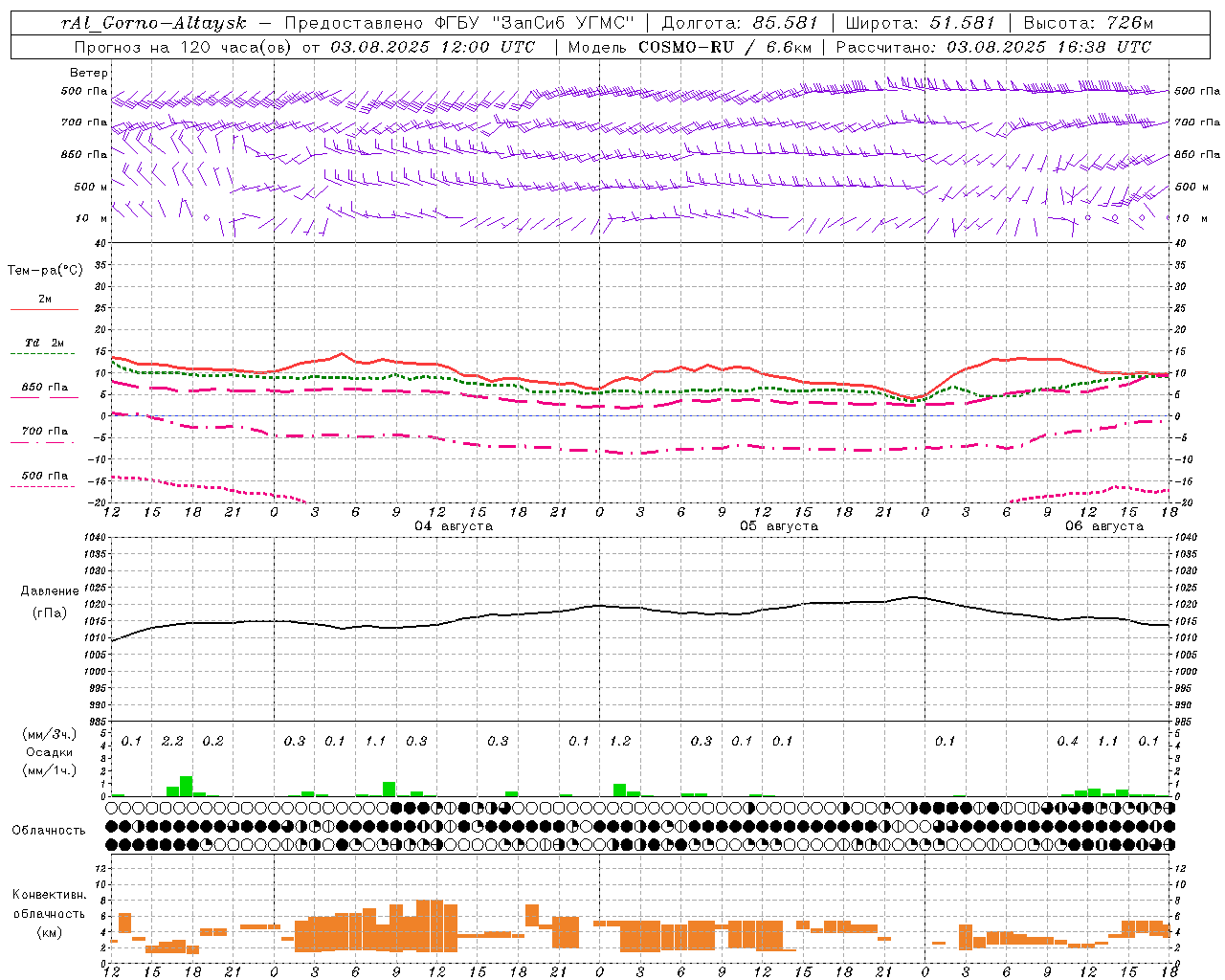Click the Ветер wind panel label
This screenshot has width=1225, height=980.
[89, 73]
